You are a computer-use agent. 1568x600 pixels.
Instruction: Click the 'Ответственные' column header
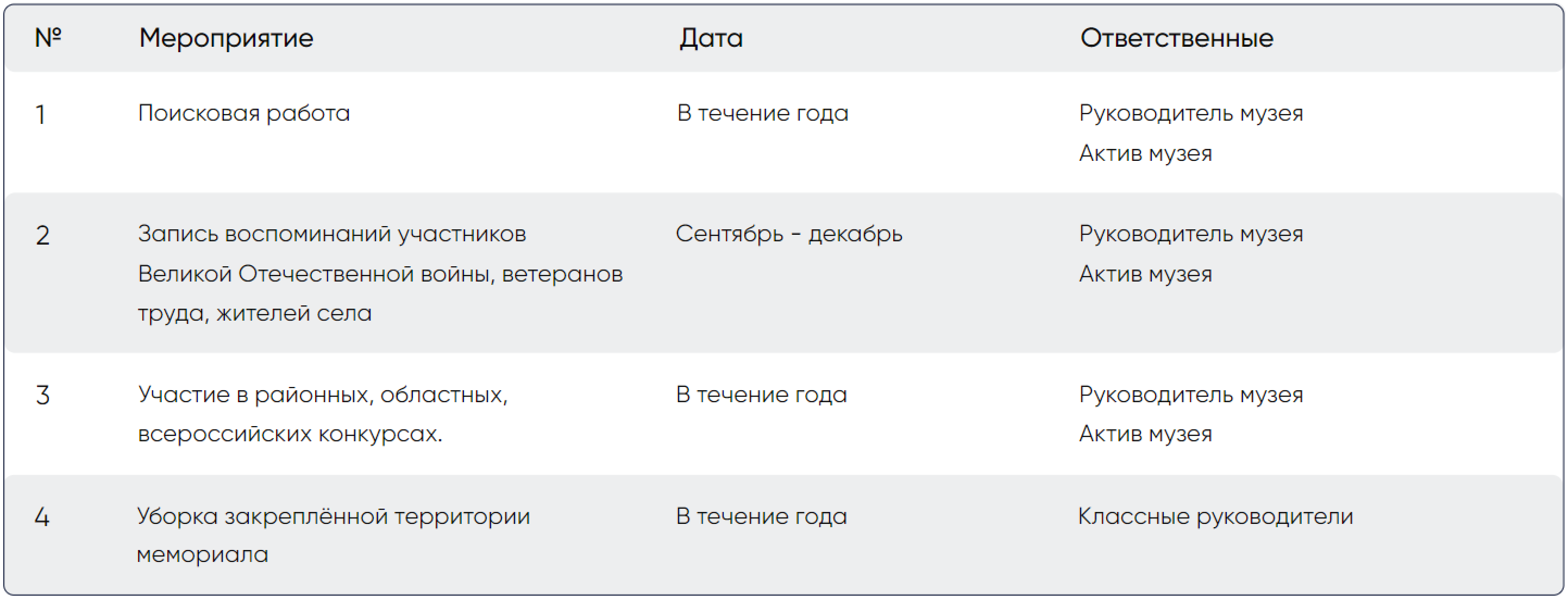point(1177,37)
